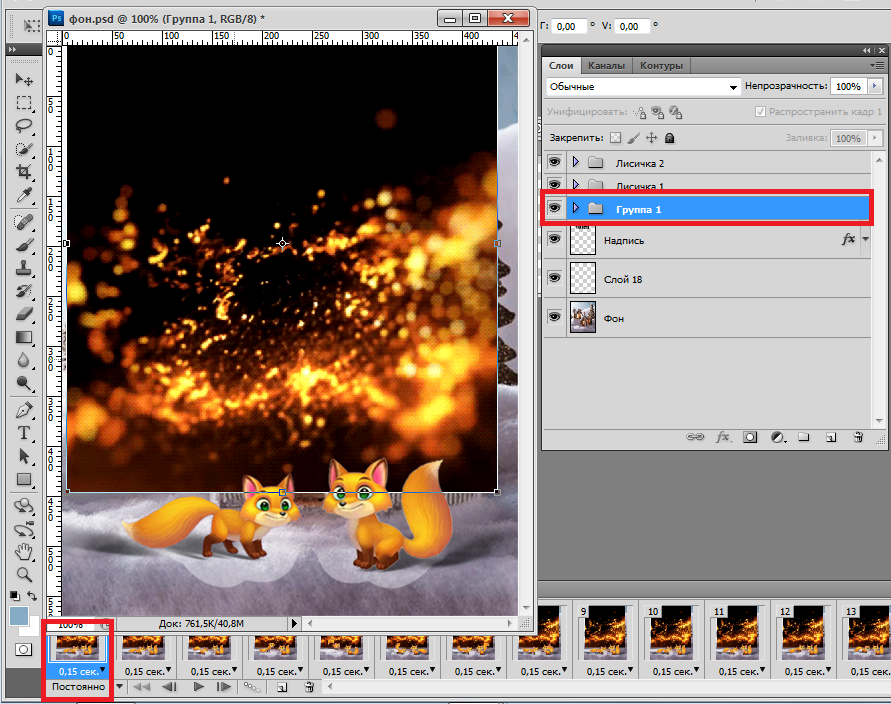
Task: Hide the Фон layer
Action: [x=554, y=316]
